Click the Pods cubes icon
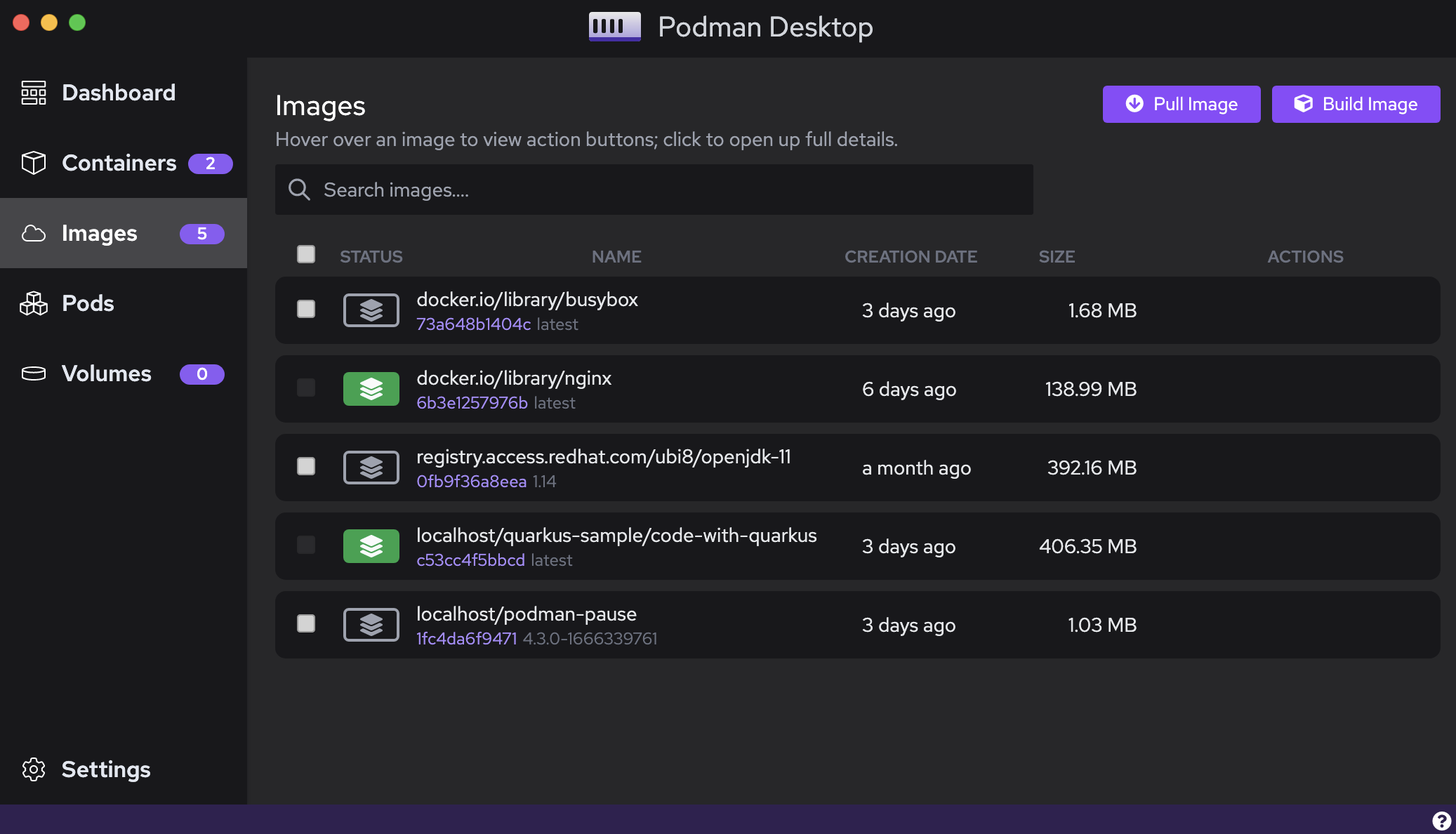The width and height of the screenshot is (1456, 834). click(x=34, y=303)
